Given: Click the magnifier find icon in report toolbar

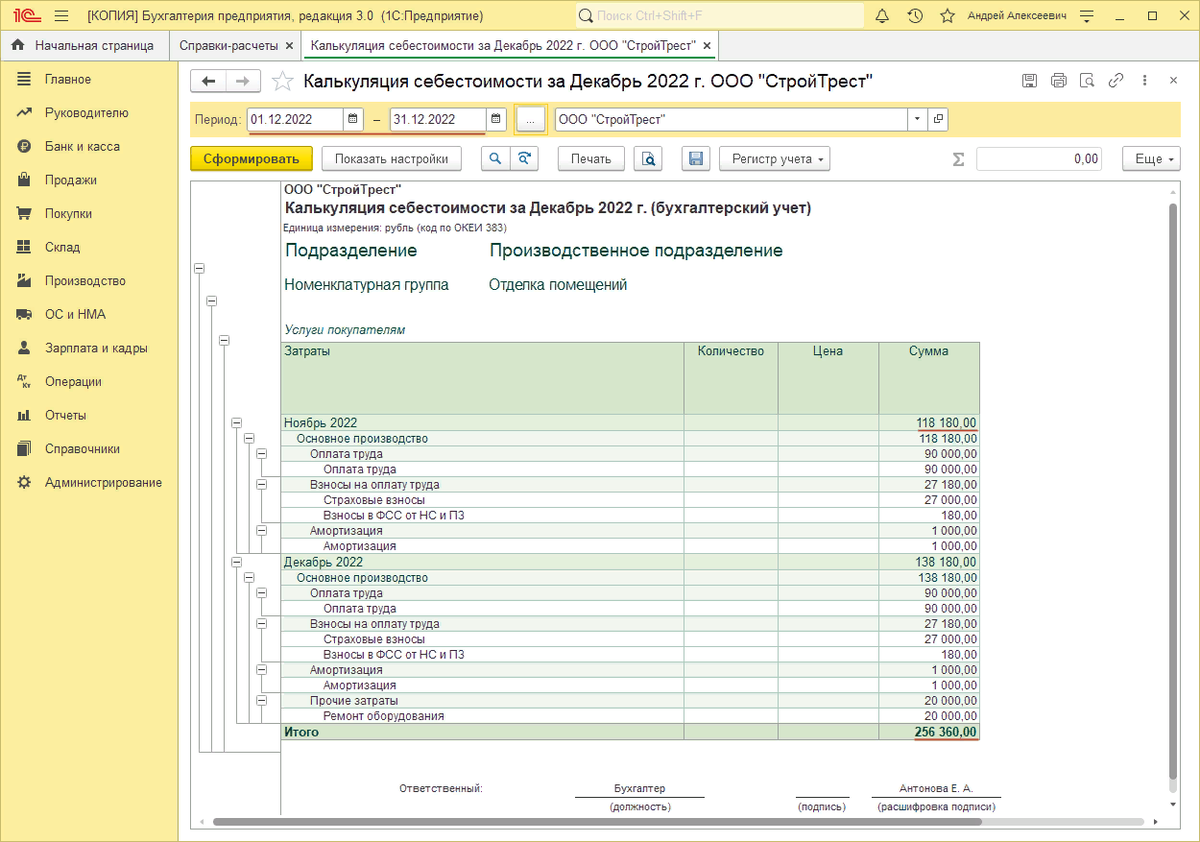Looking at the screenshot, I should coord(495,159).
